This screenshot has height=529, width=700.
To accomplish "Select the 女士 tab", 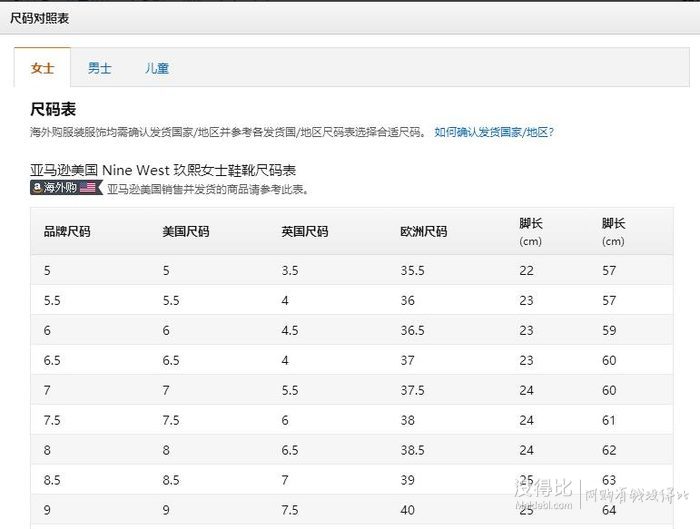I will point(42,68).
